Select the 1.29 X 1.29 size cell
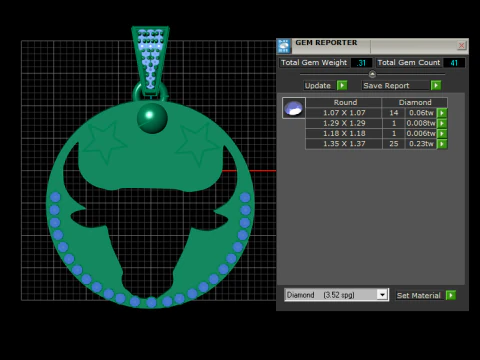 pyautogui.click(x=344, y=123)
